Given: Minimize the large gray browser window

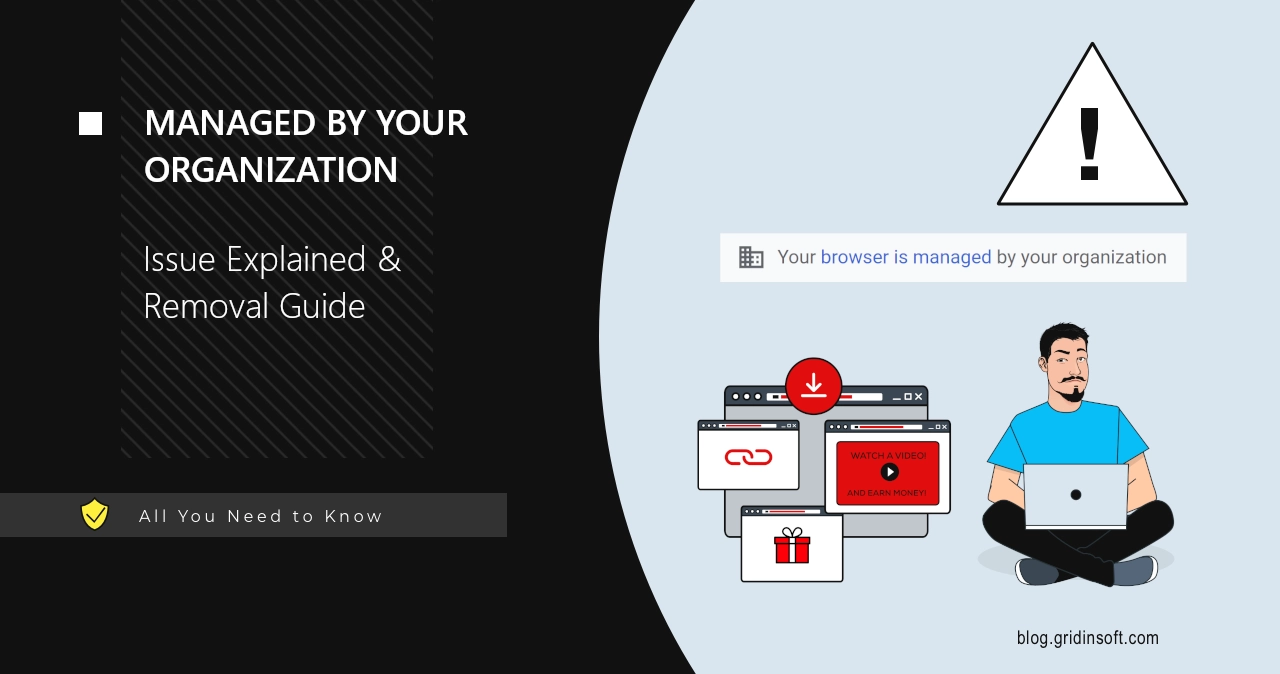Looking at the screenshot, I should point(895,398).
